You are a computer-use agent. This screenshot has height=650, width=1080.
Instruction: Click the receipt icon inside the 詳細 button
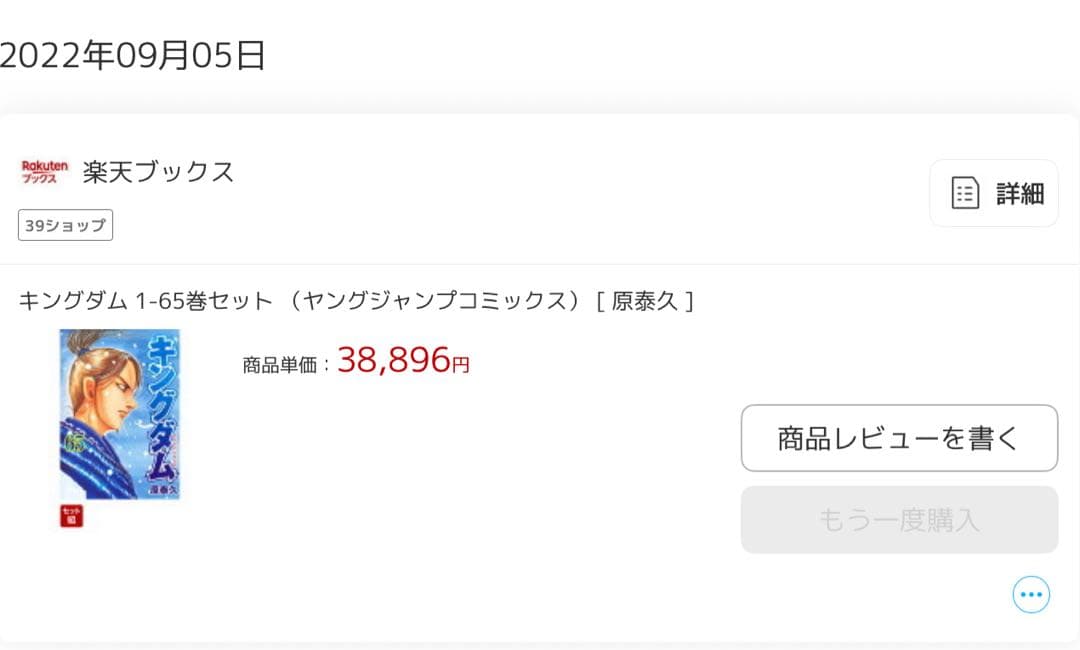(964, 192)
